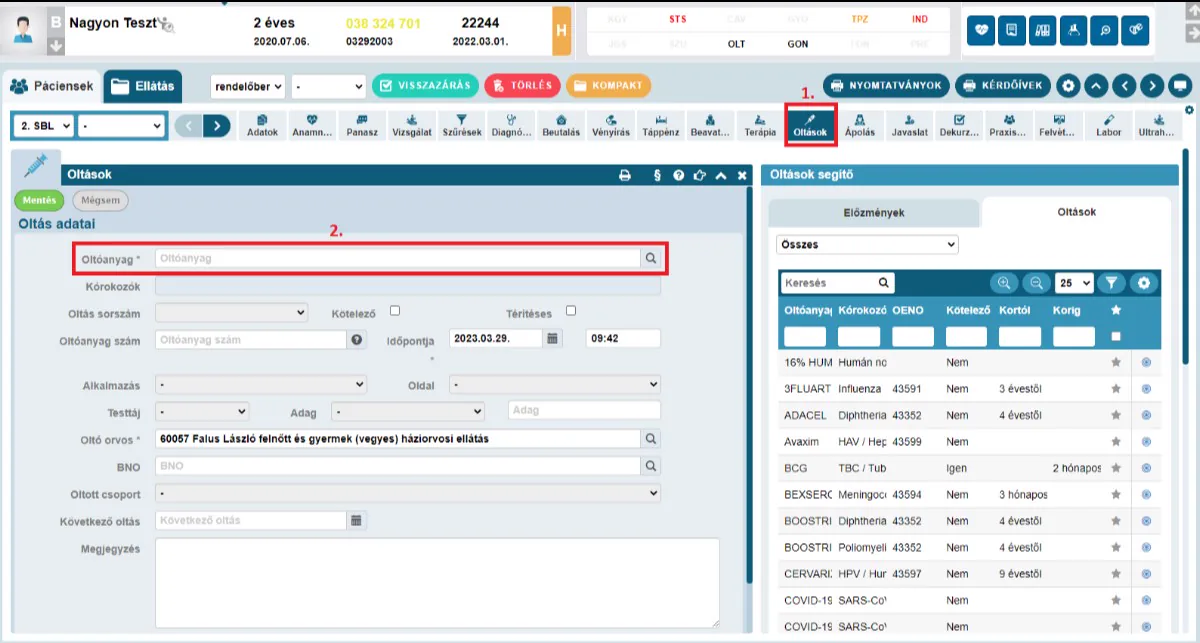Open the Vényírás toolbar item
This screenshot has height=643, width=1200.
pyautogui.click(x=611, y=125)
